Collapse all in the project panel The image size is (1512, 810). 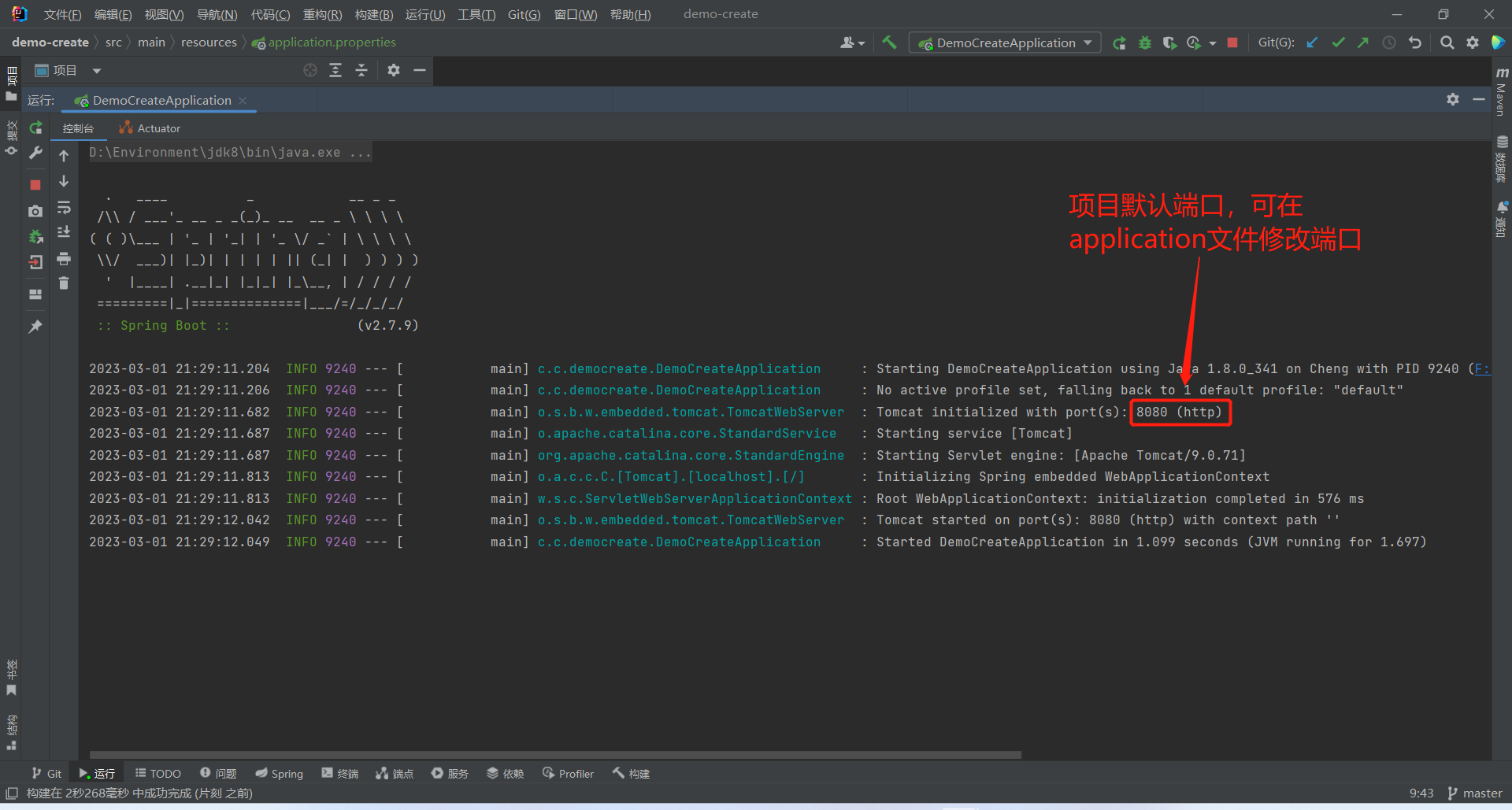pos(361,71)
